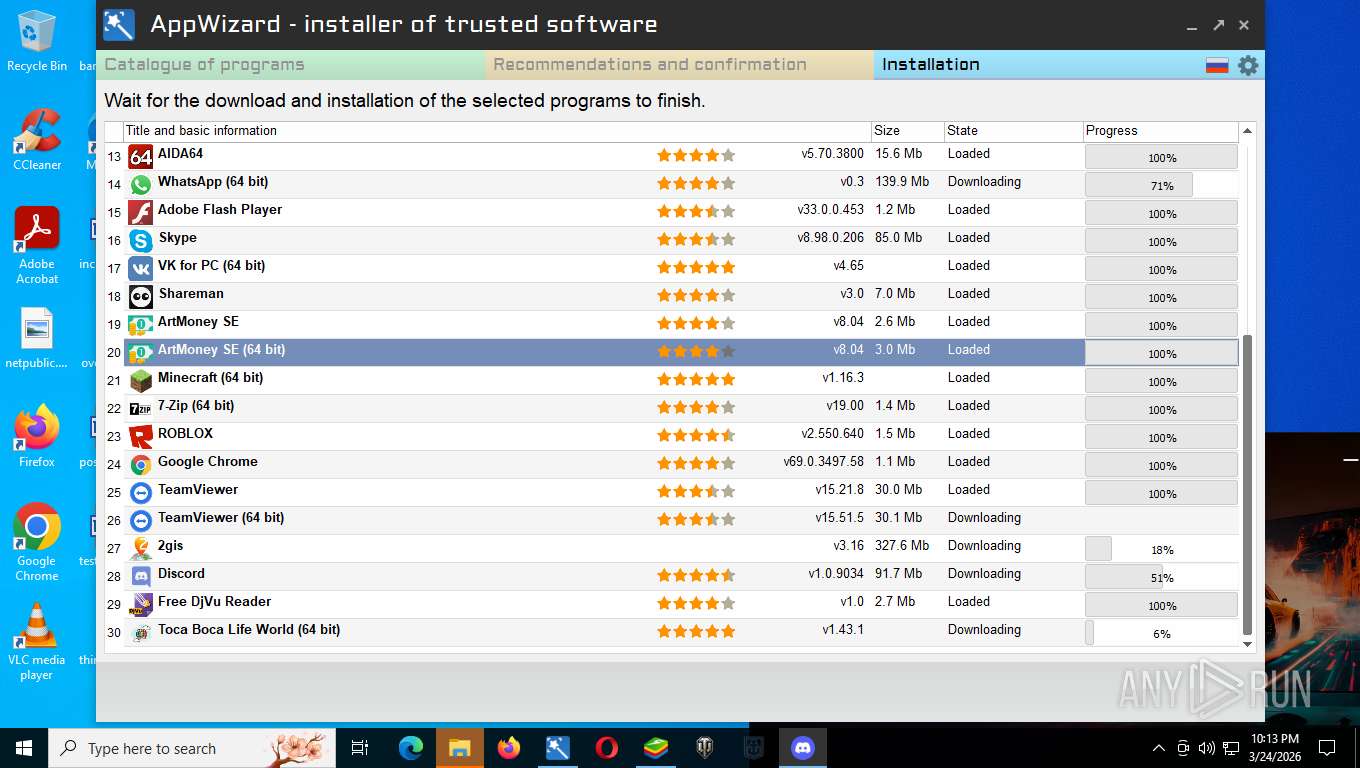
Task: Click 2gis 18% progress bar
Action: [x=1161, y=549]
